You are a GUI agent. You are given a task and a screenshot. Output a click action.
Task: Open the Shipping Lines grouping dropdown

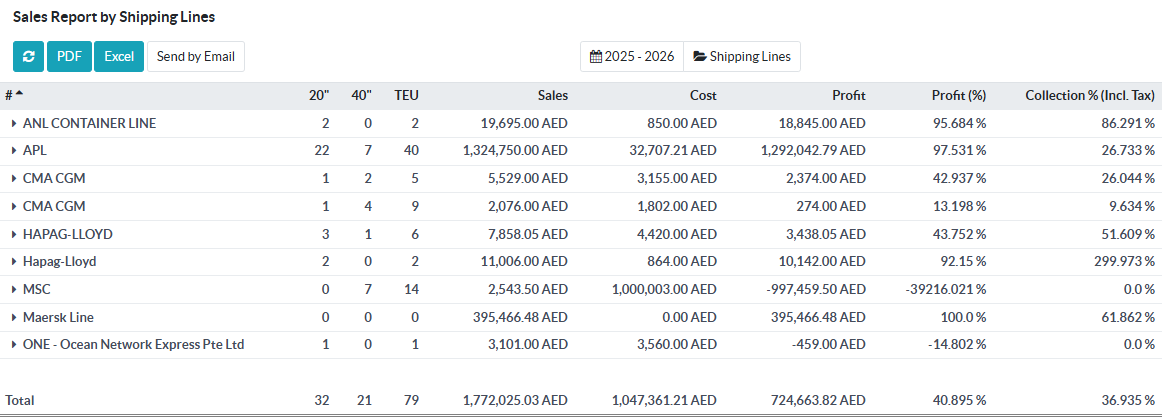pos(742,56)
